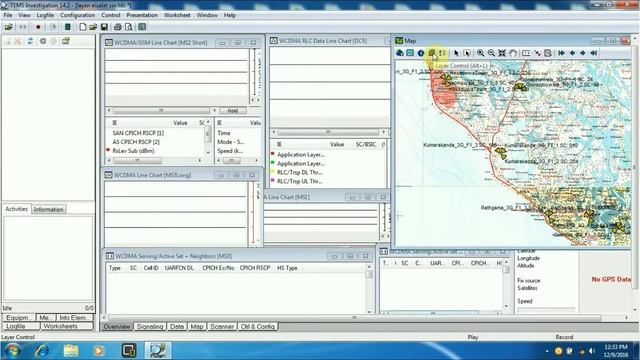The width and height of the screenshot is (640, 360).
Task: Click horizontal scrollbar in WCDMA RLC Data chart
Action: pos(328,132)
